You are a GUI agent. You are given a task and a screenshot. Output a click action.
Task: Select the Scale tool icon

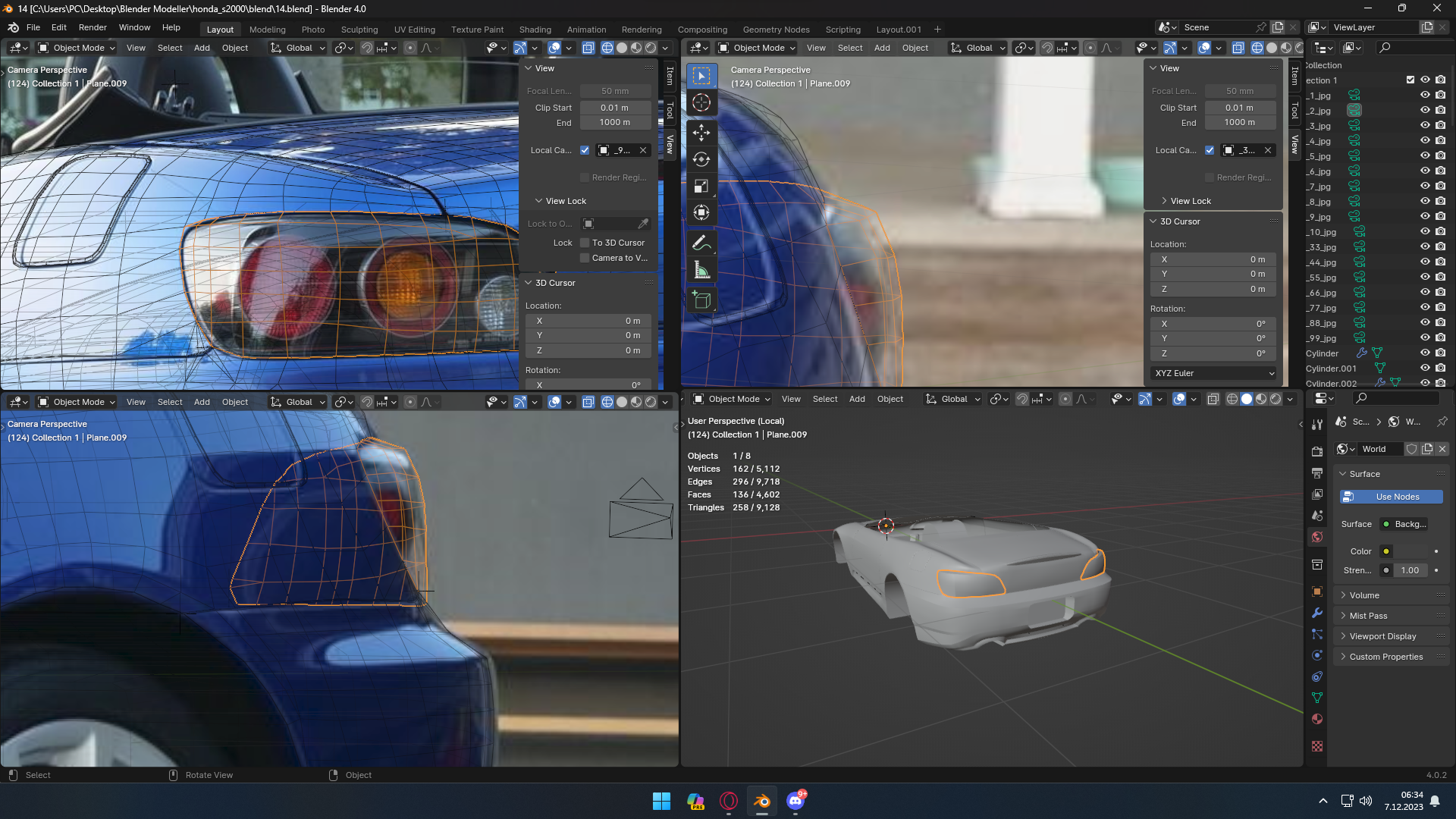point(701,187)
